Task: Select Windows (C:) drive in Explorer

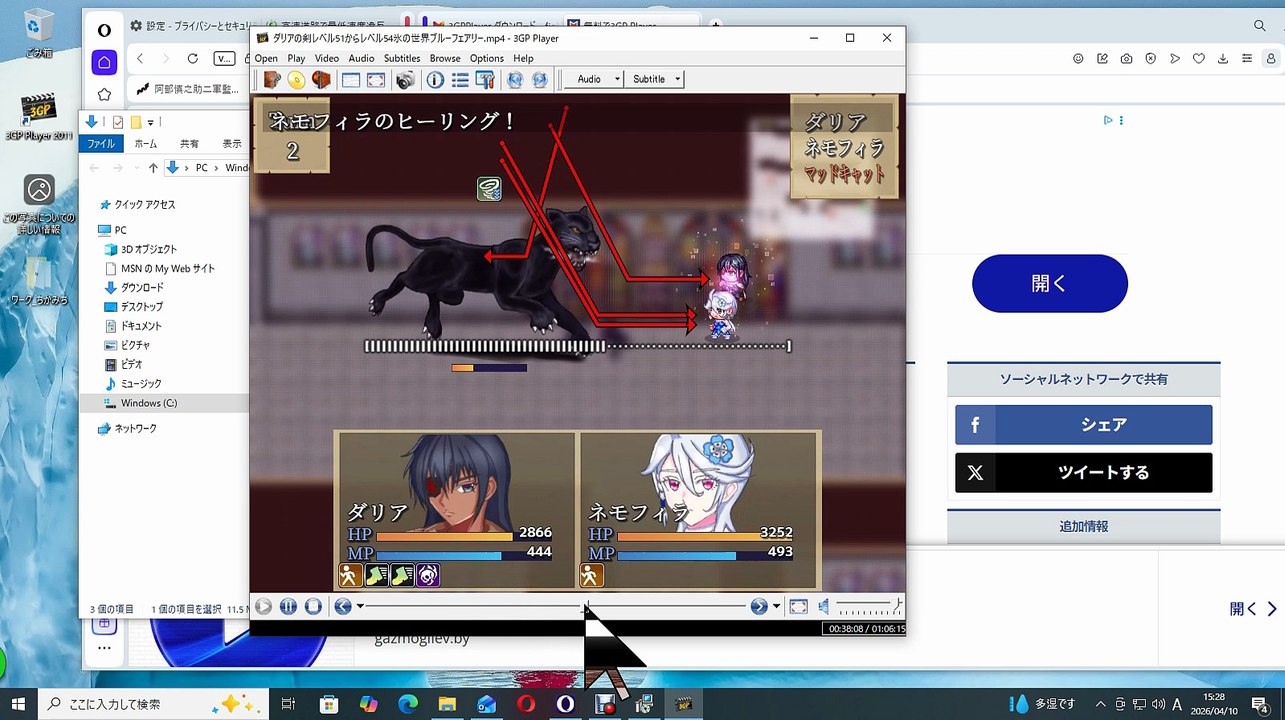Action: click(149, 403)
